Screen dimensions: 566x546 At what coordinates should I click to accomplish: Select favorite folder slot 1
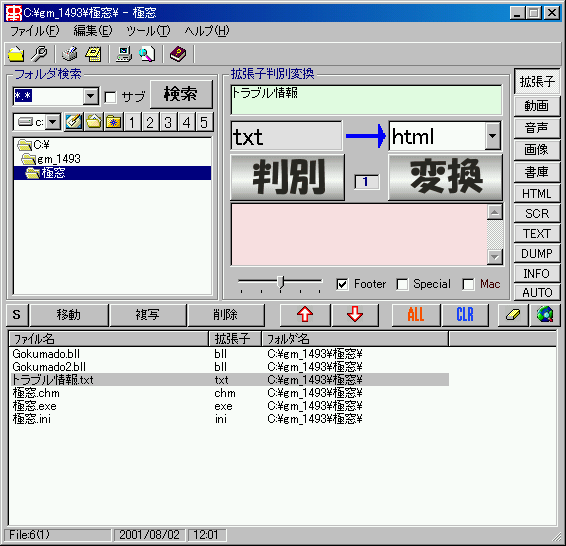[132, 122]
